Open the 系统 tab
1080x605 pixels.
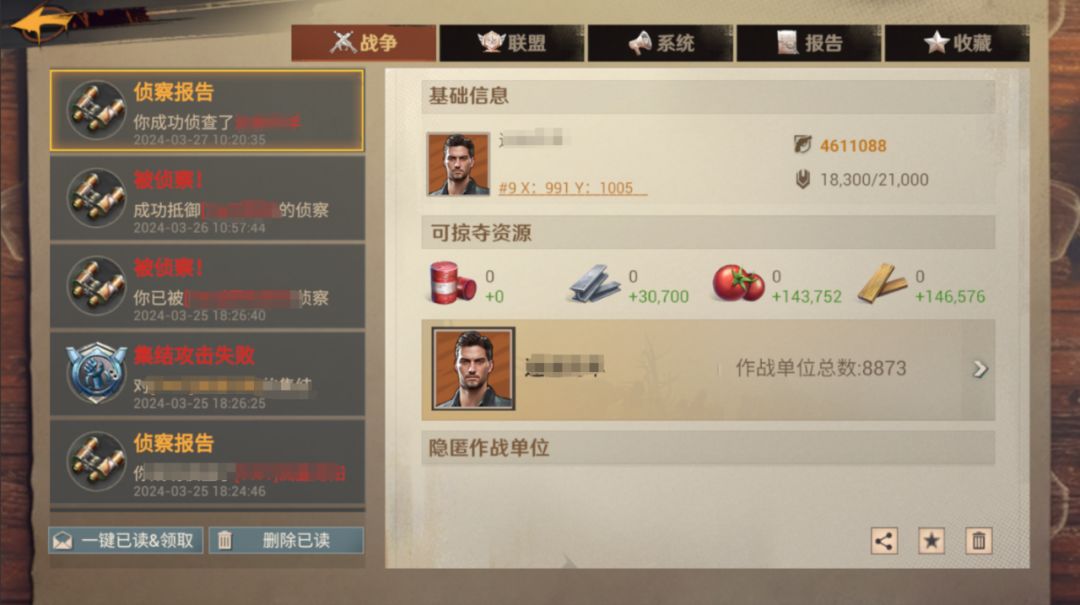click(660, 43)
